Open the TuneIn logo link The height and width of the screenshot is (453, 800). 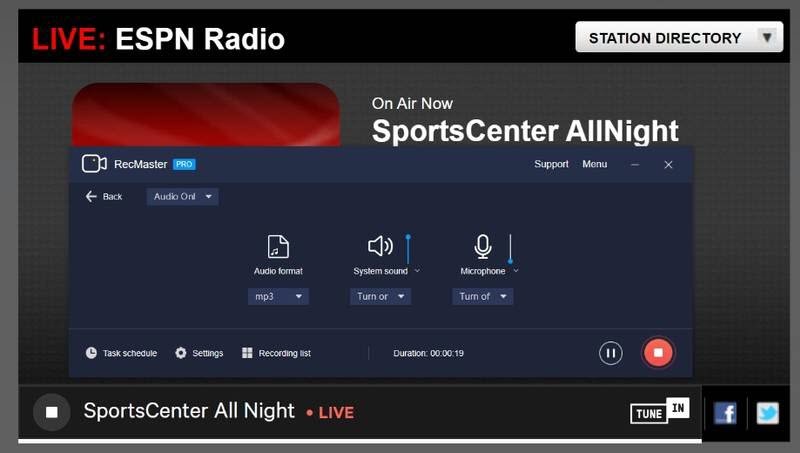660,411
